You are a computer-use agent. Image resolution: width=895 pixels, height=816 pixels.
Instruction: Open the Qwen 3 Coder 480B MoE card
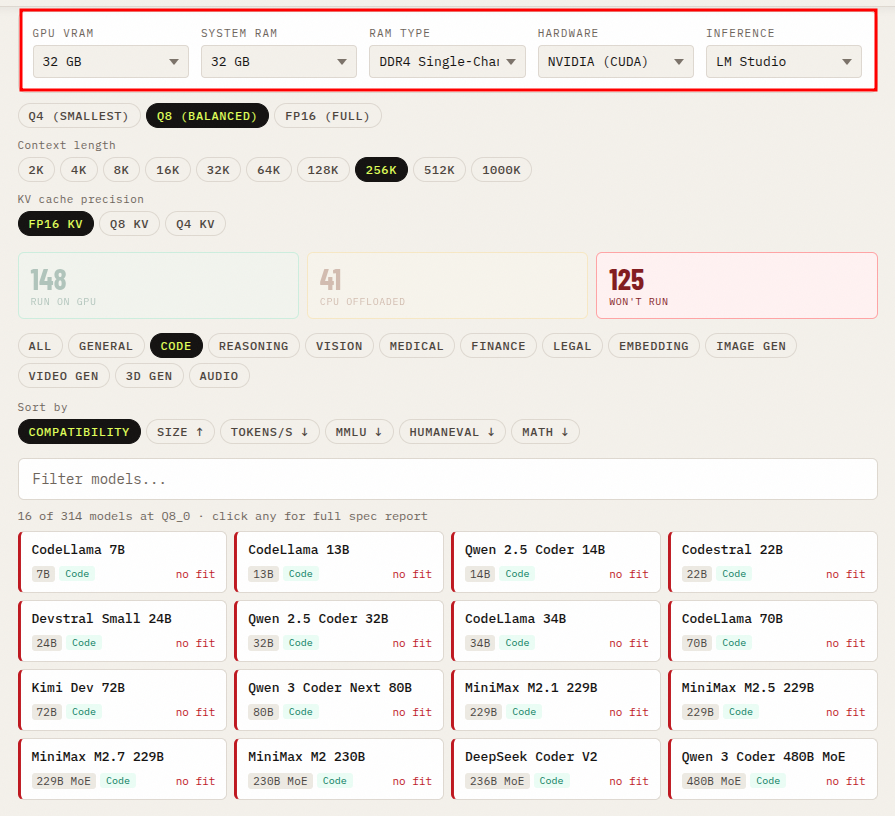click(773, 769)
